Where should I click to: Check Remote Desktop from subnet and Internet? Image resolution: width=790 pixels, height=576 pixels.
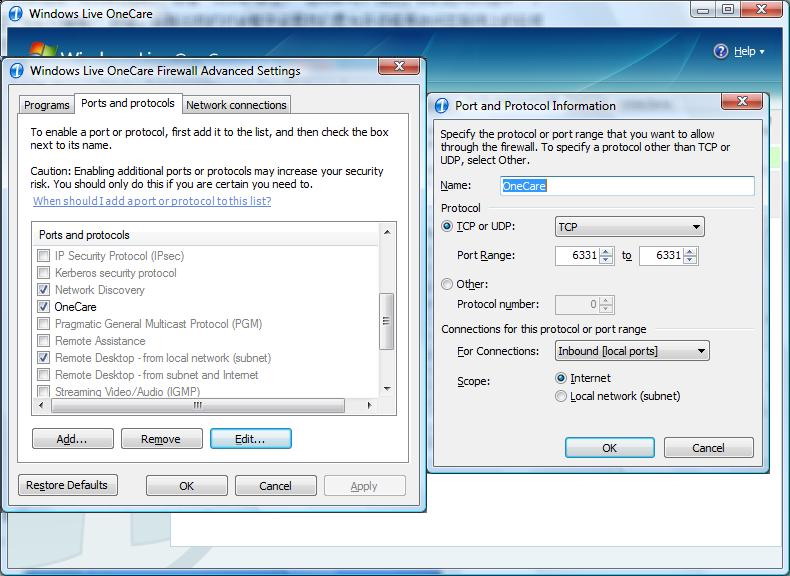44,375
